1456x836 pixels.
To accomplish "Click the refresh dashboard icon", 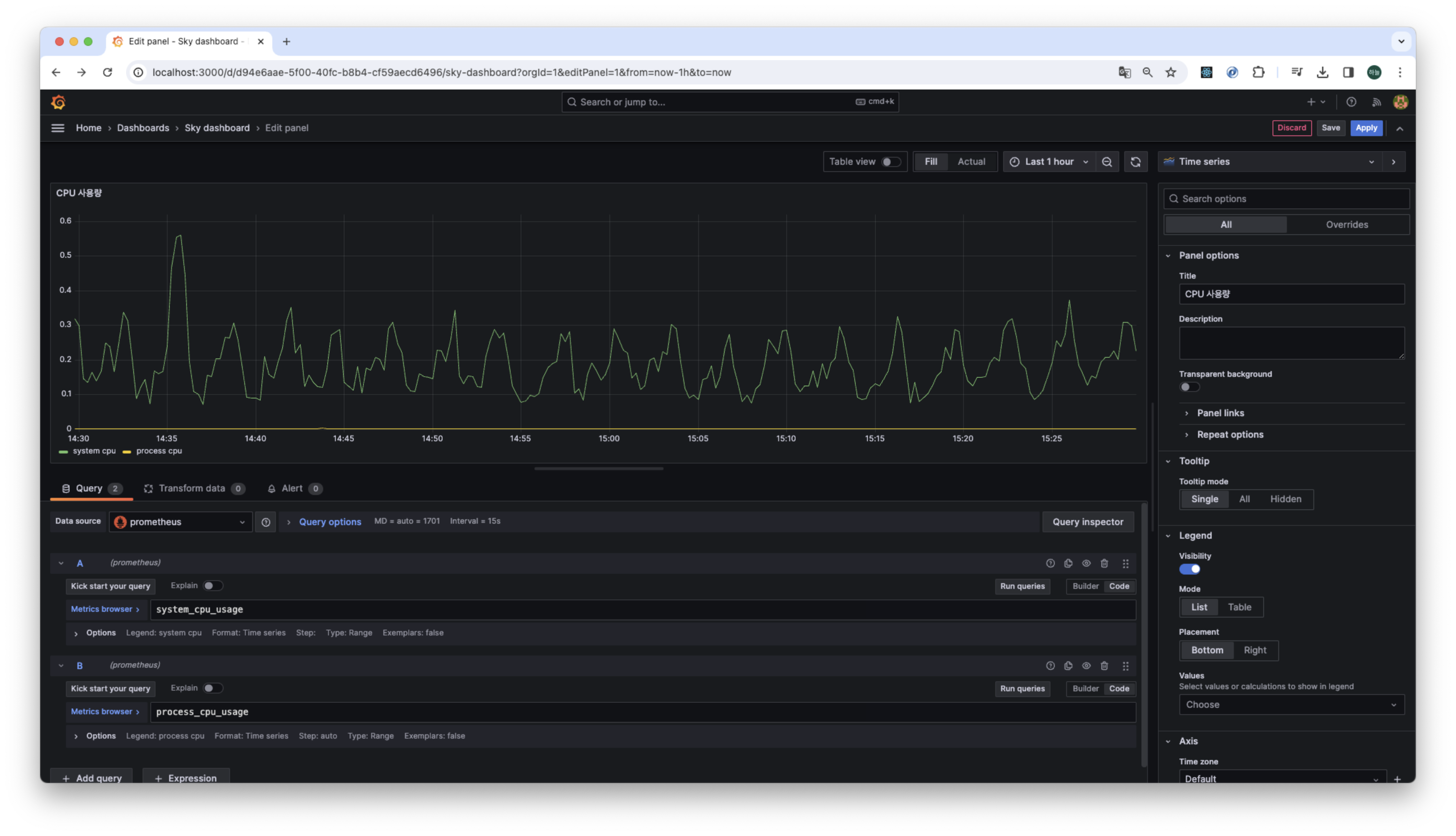I will coord(1135,162).
